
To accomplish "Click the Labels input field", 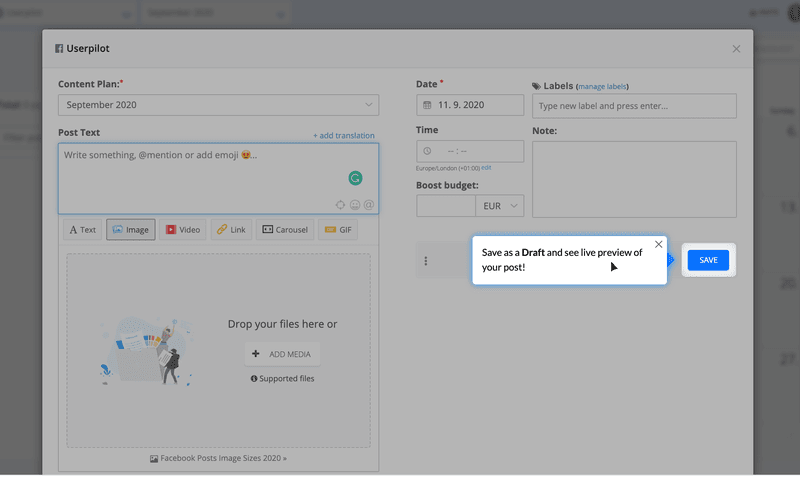I will pyautogui.click(x=634, y=106).
